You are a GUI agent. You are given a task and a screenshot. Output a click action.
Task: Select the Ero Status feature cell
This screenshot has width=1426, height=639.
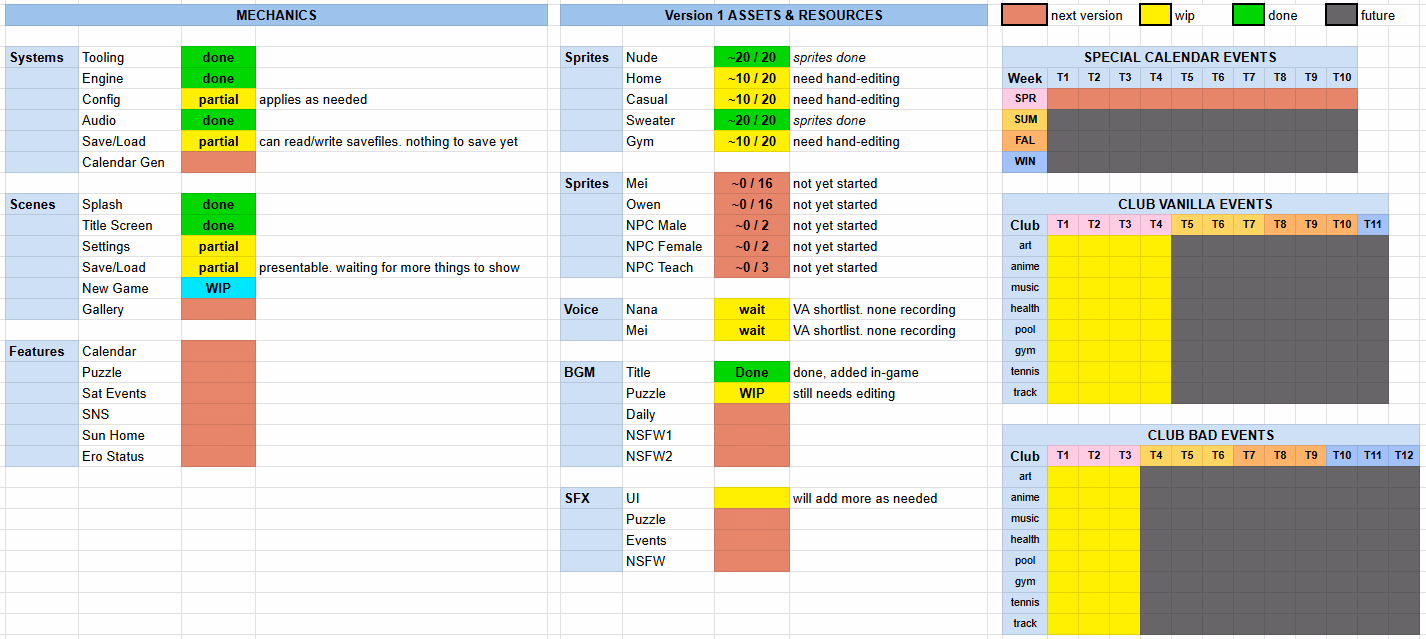[113, 456]
